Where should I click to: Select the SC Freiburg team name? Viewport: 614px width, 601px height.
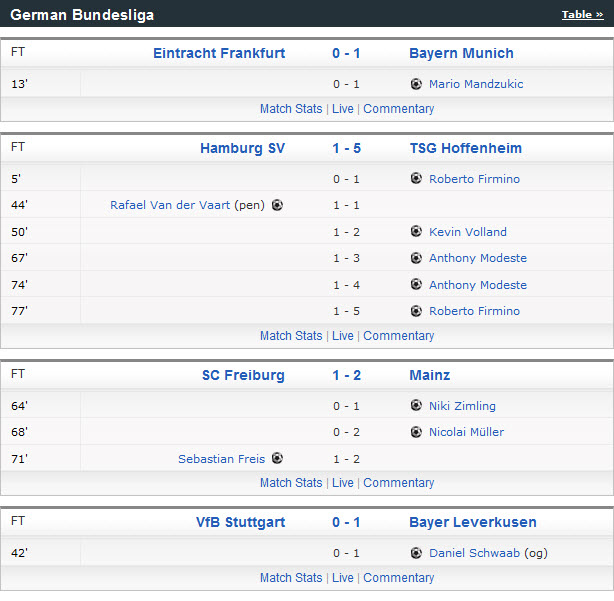pyautogui.click(x=243, y=375)
